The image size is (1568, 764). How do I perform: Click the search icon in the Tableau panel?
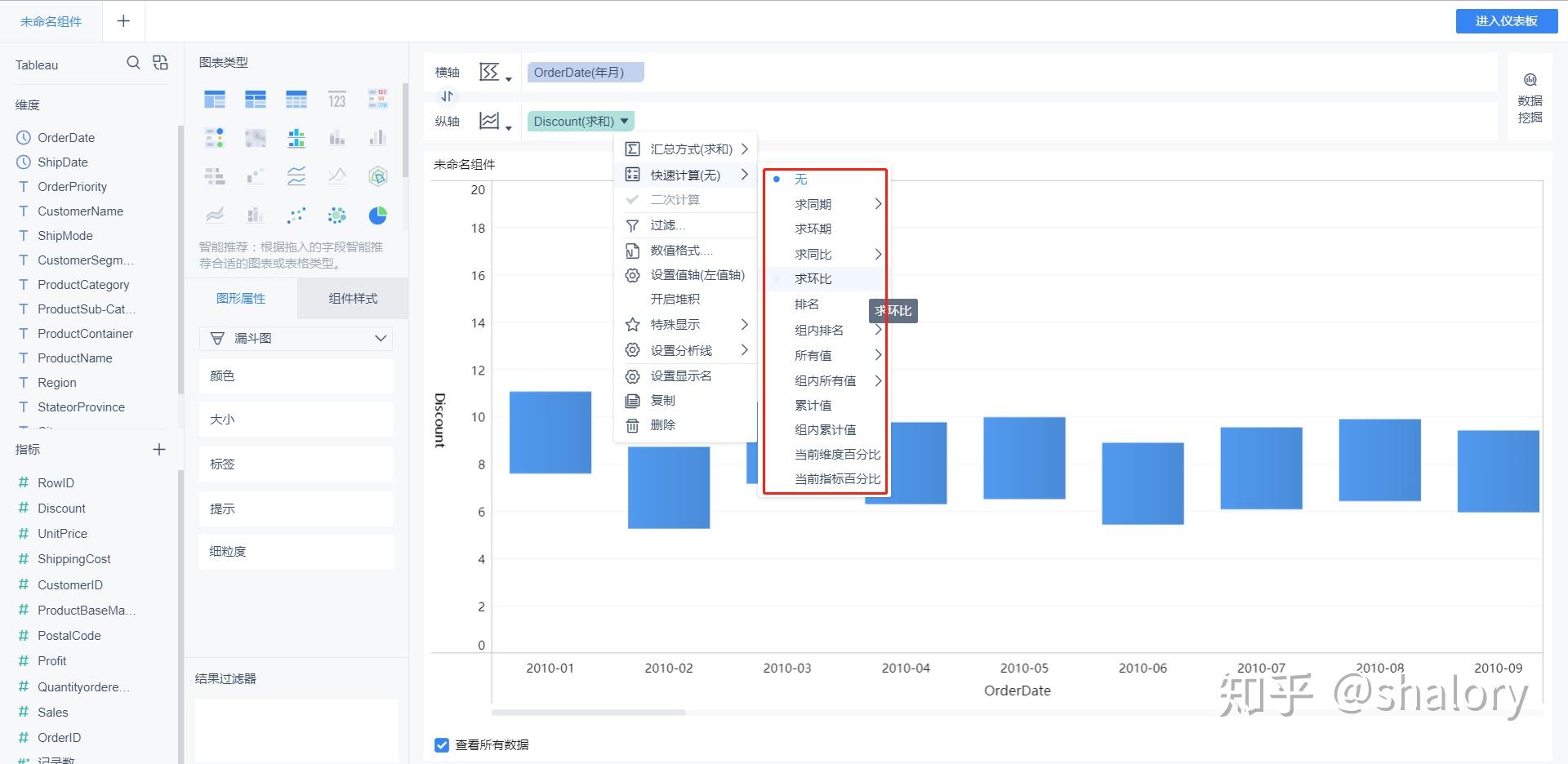[133, 63]
